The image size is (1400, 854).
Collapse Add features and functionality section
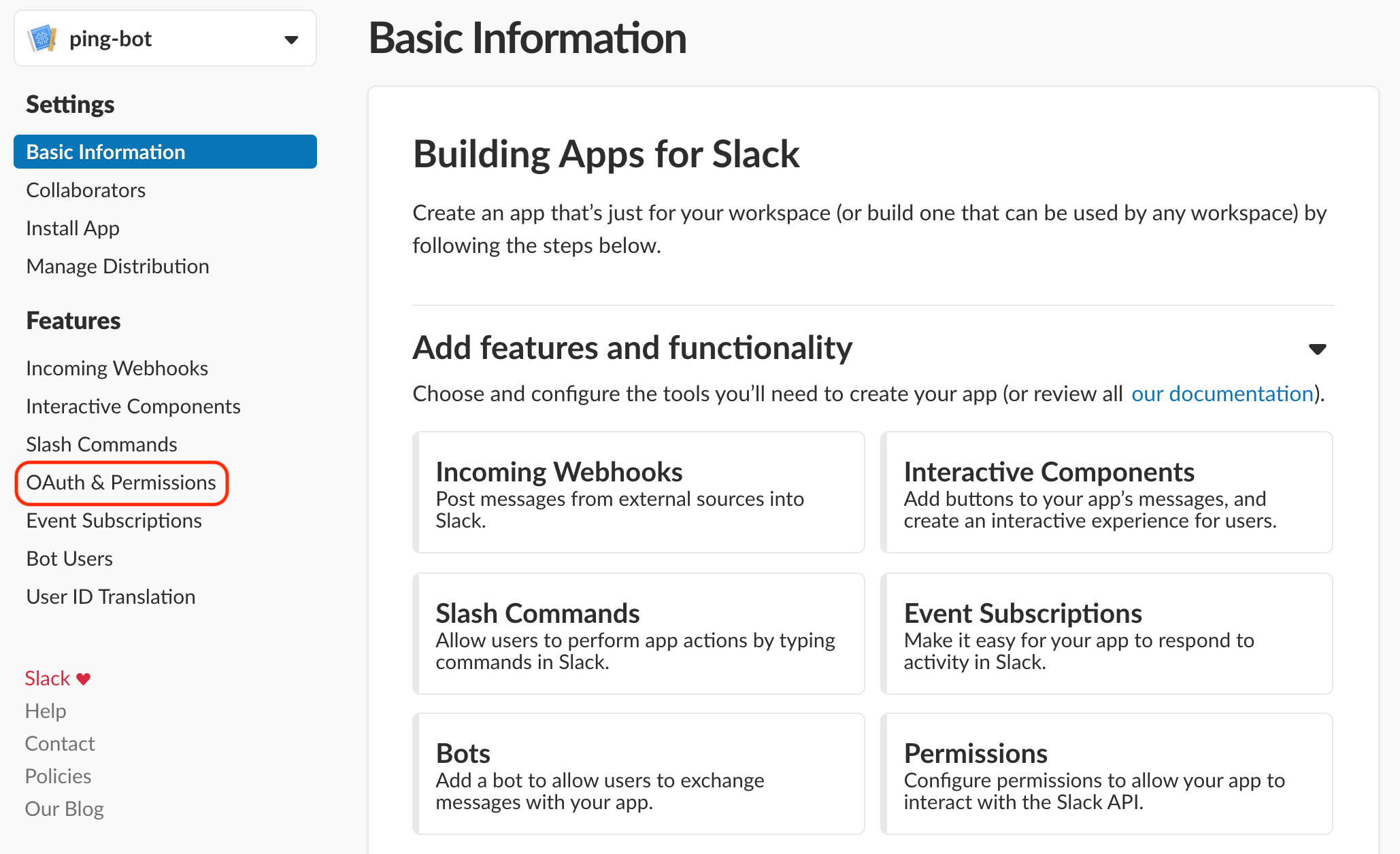point(1317,349)
